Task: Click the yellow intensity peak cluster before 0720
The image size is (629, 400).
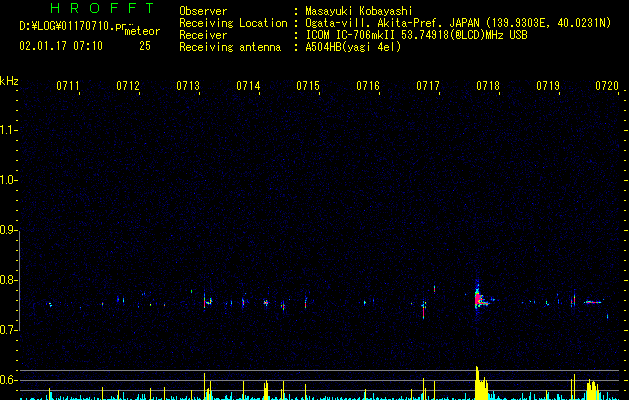Action: 592,389
